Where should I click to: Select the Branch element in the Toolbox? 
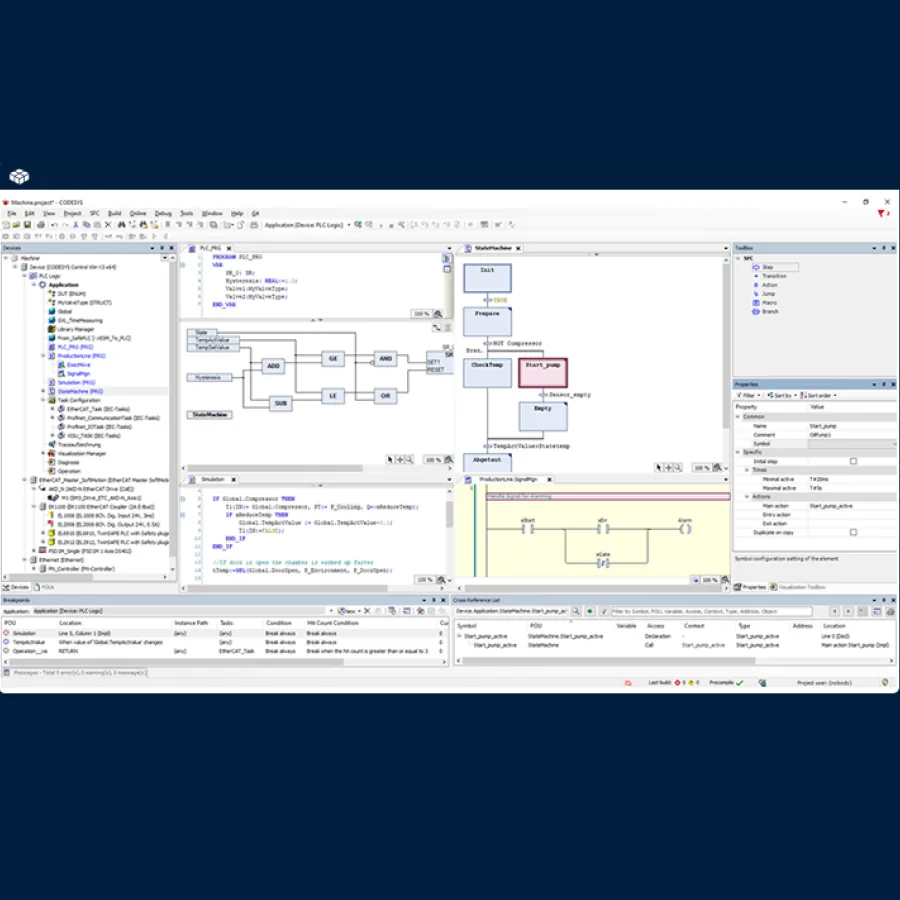click(x=769, y=311)
